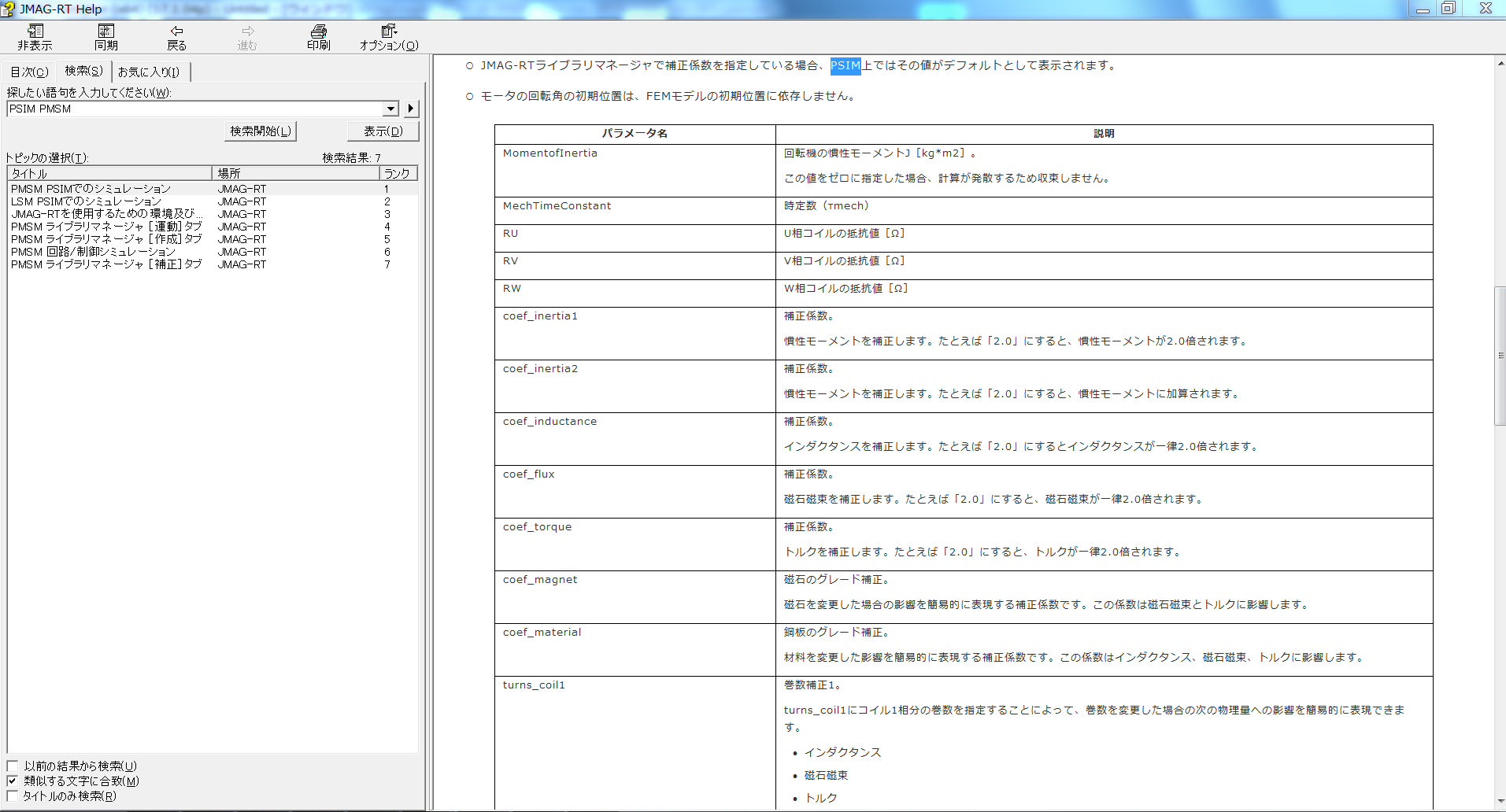Sort results by ランク column header
Image resolution: width=1506 pixels, height=812 pixels.
coord(397,173)
